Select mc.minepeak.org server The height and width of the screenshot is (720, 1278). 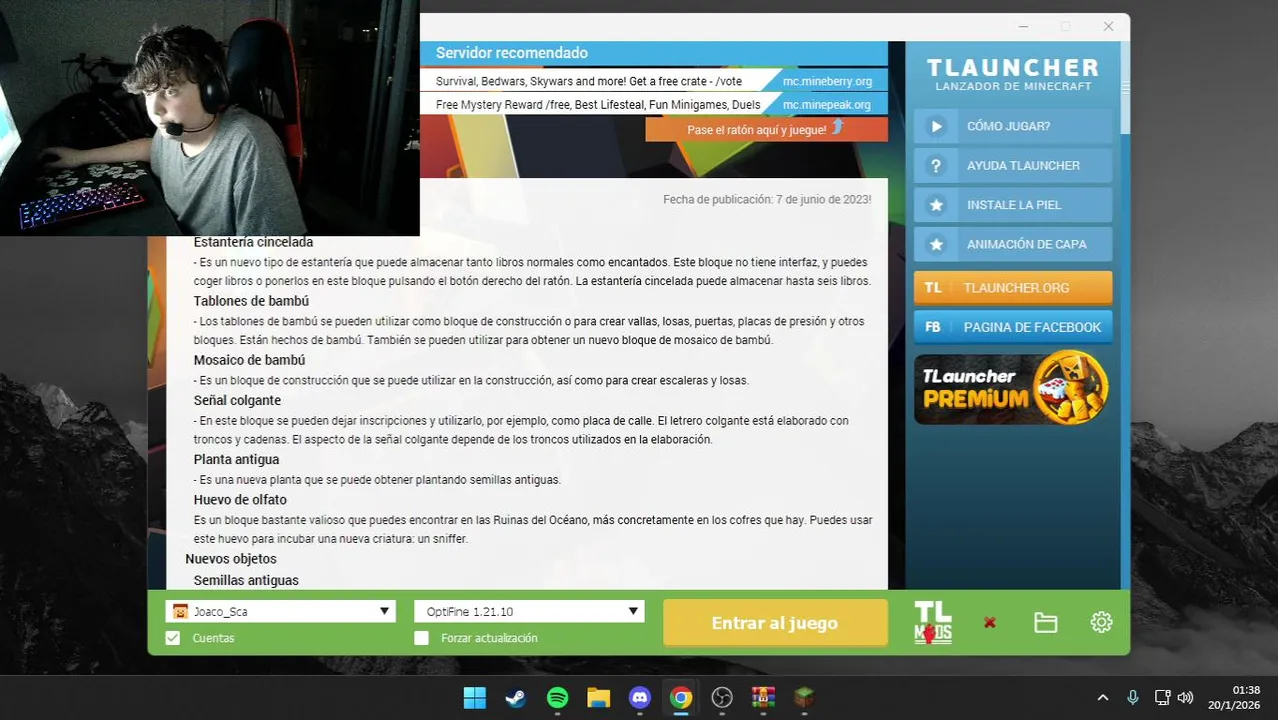[827, 104]
